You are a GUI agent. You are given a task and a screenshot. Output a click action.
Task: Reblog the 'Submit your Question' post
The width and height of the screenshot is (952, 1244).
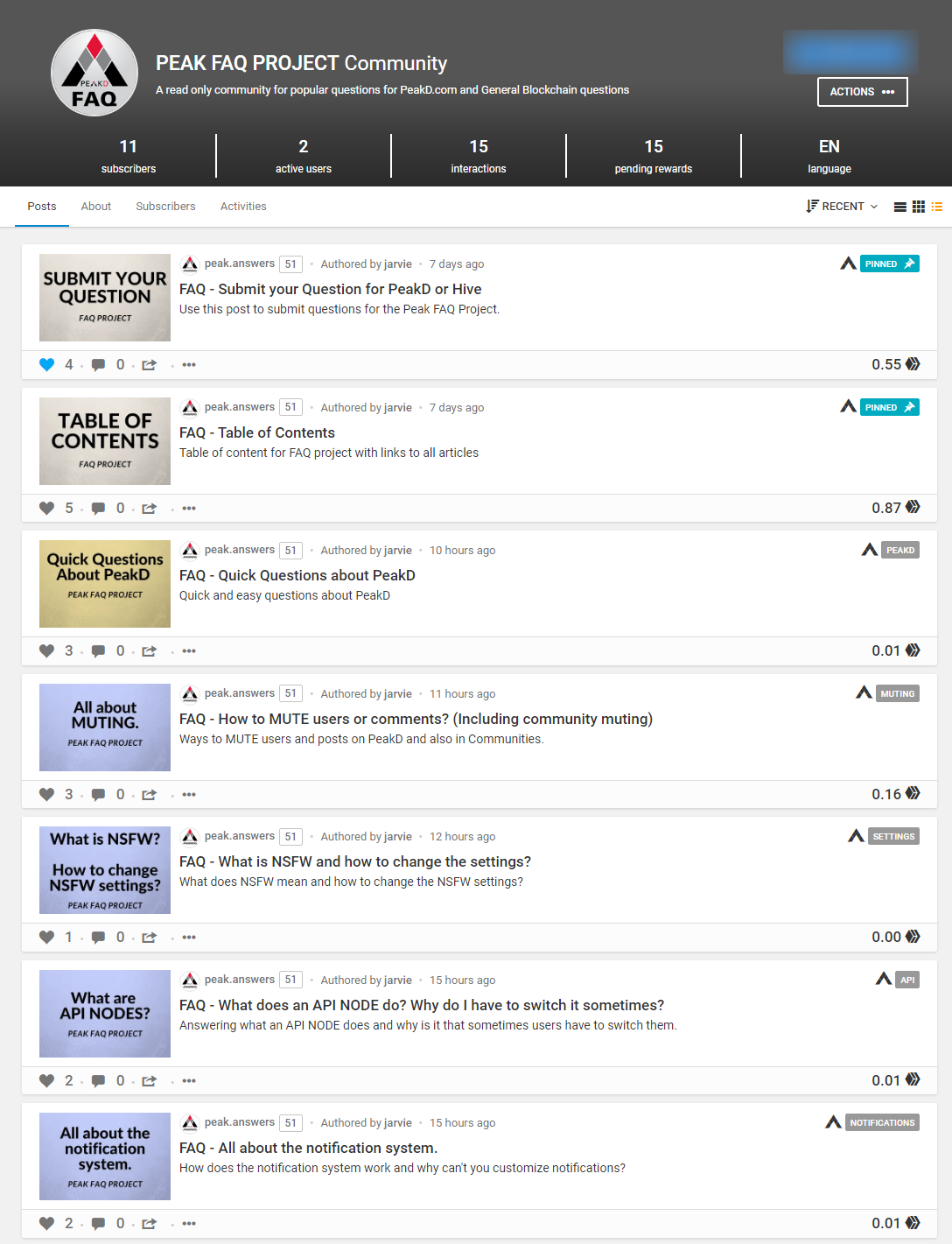(150, 365)
